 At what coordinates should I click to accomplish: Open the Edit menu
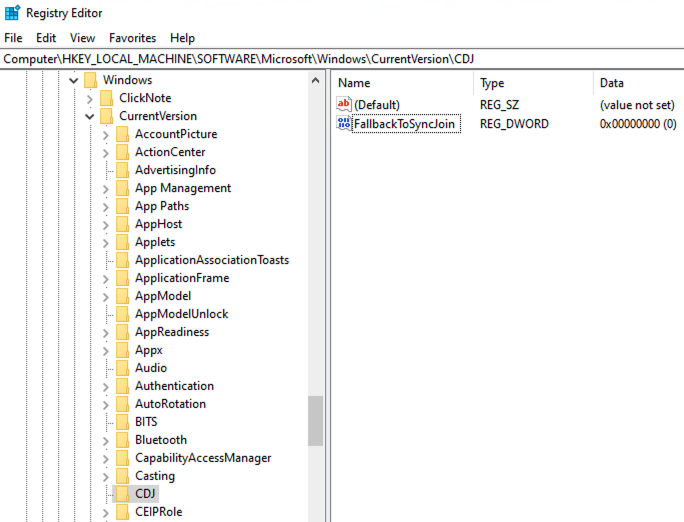tap(46, 38)
